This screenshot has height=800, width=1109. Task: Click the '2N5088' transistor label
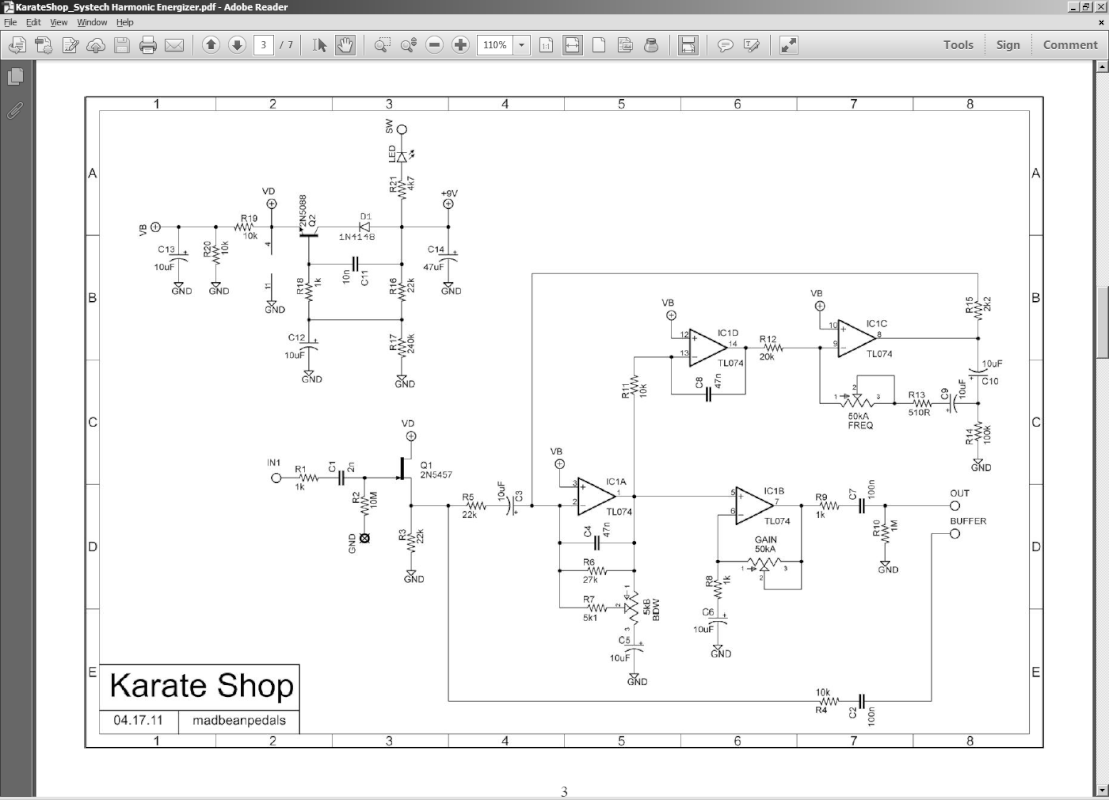303,211
